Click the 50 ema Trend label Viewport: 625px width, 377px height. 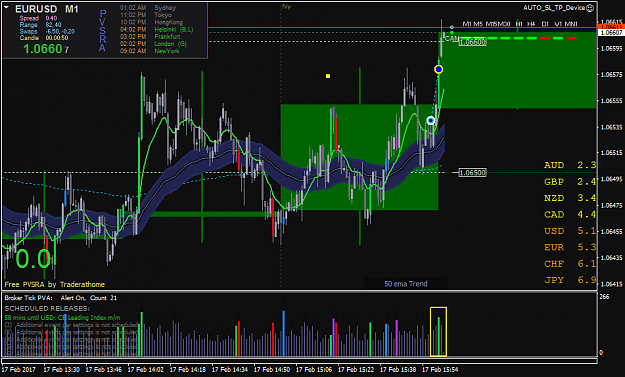[x=406, y=284]
